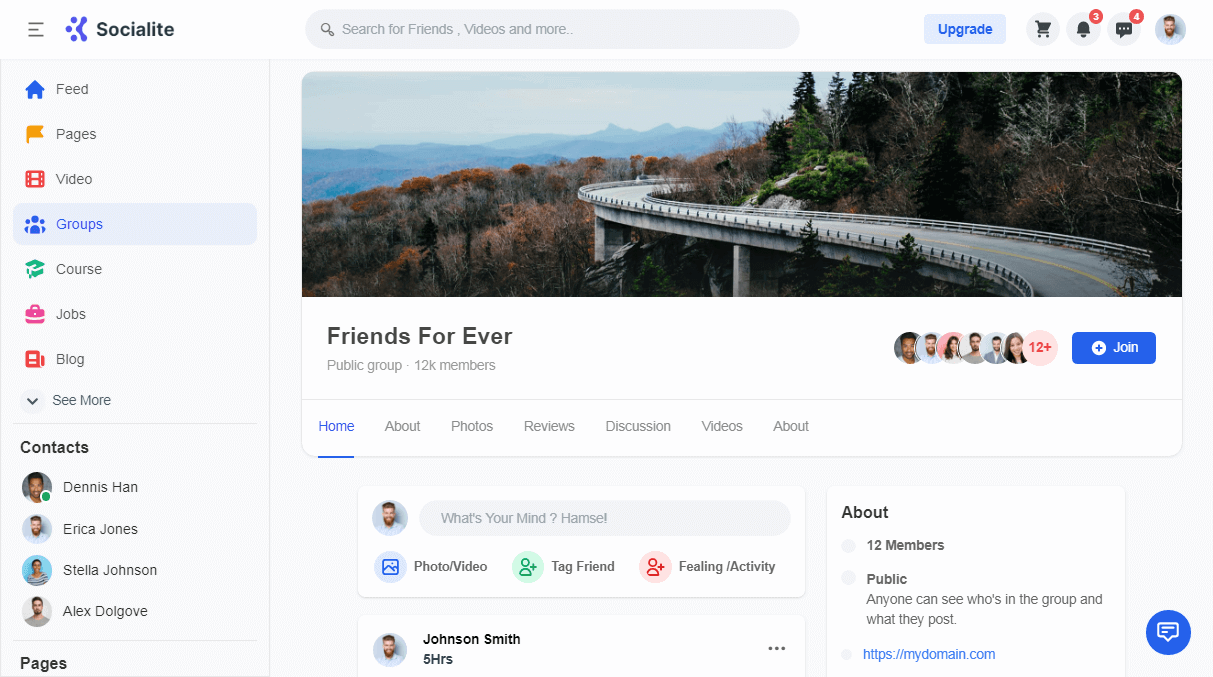The height and width of the screenshot is (677, 1213).
Task: Switch to the Photos tab
Action: pyautogui.click(x=471, y=426)
